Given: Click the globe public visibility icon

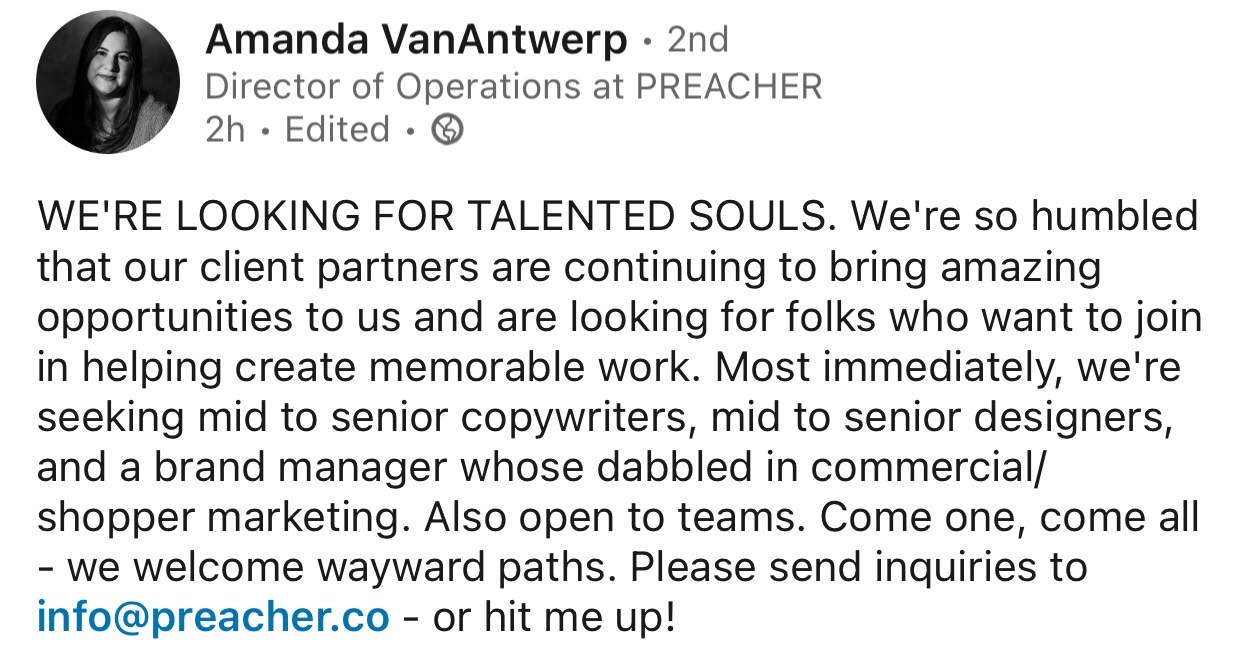Looking at the screenshot, I should pos(446,130).
